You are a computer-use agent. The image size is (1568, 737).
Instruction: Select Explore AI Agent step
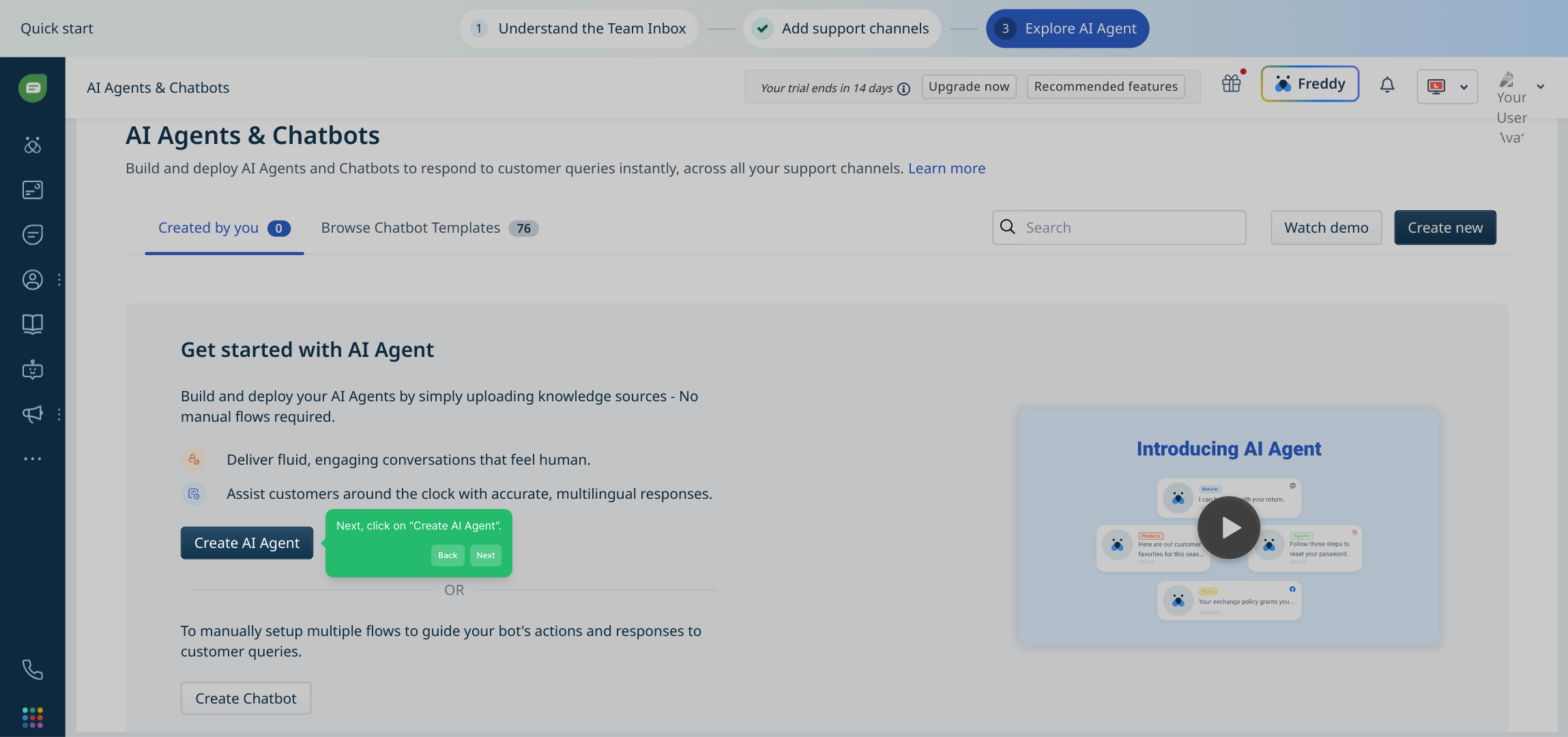pyautogui.click(x=1067, y=29)
